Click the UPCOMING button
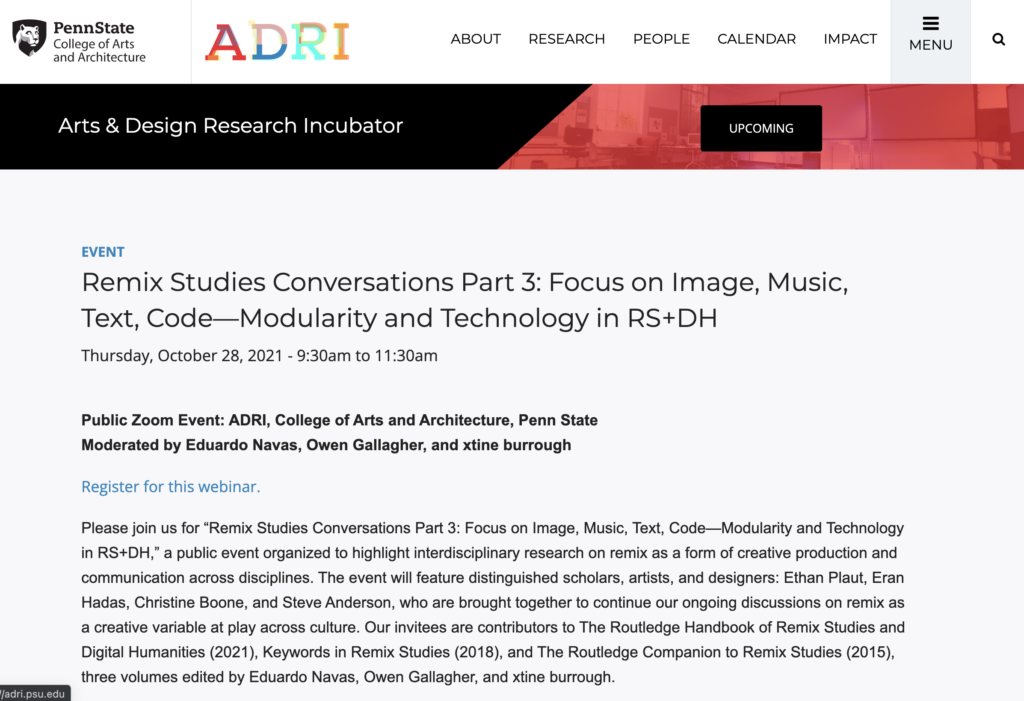1024x701 pixels. 761,128
